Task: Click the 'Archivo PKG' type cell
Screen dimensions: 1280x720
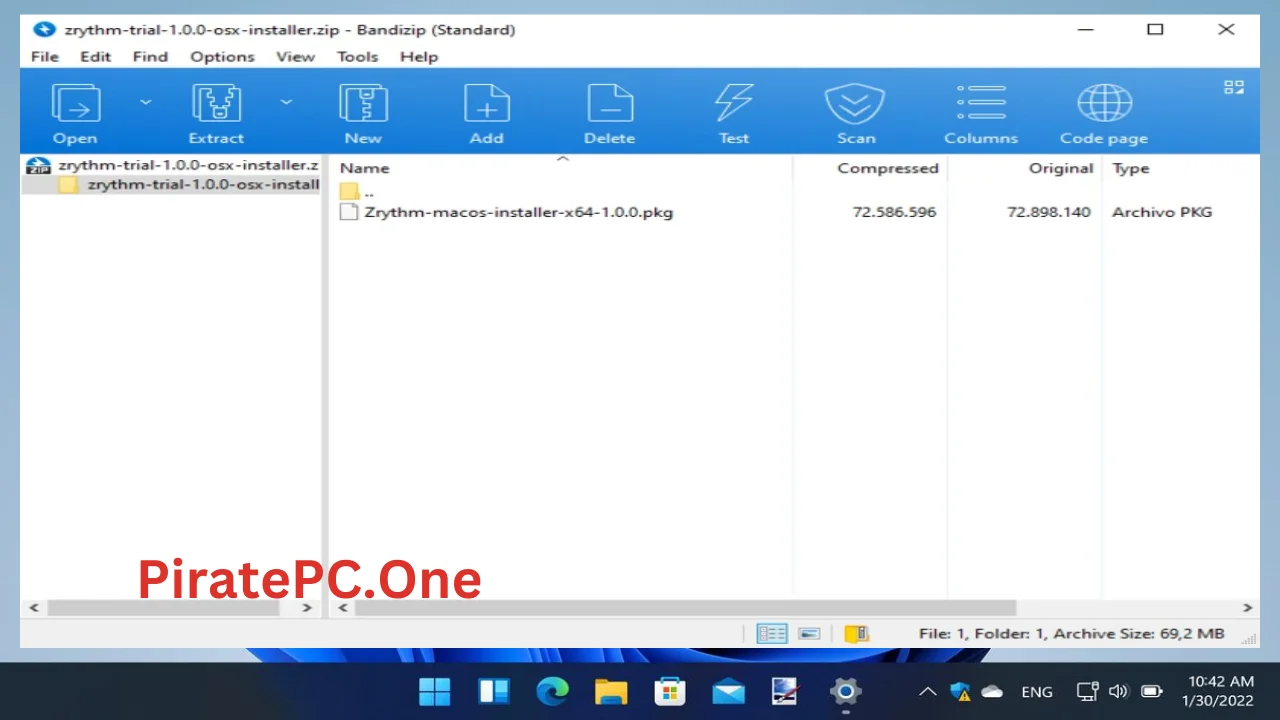Action: coord(1162,212)
